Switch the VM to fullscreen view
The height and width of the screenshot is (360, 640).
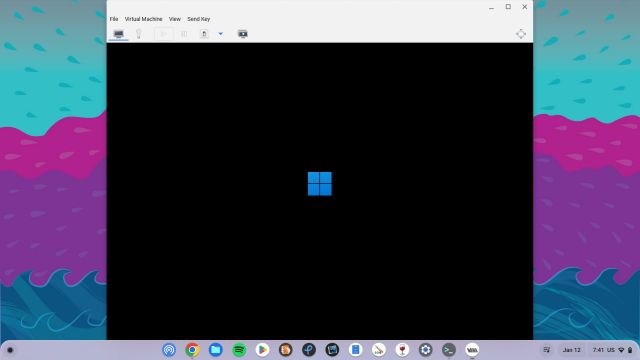[521, 34]
